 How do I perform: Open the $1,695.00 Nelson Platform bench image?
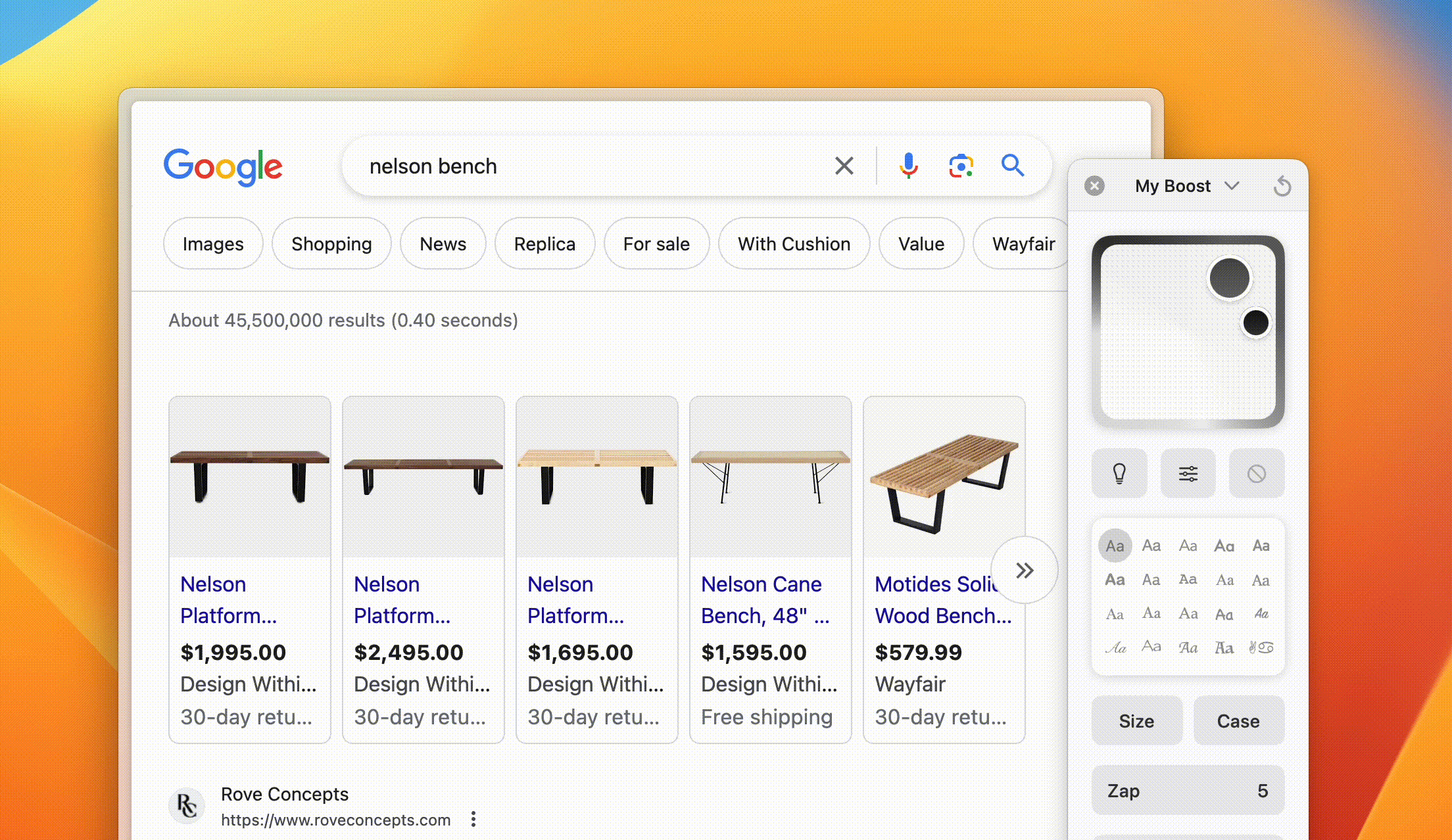point(597,477)
